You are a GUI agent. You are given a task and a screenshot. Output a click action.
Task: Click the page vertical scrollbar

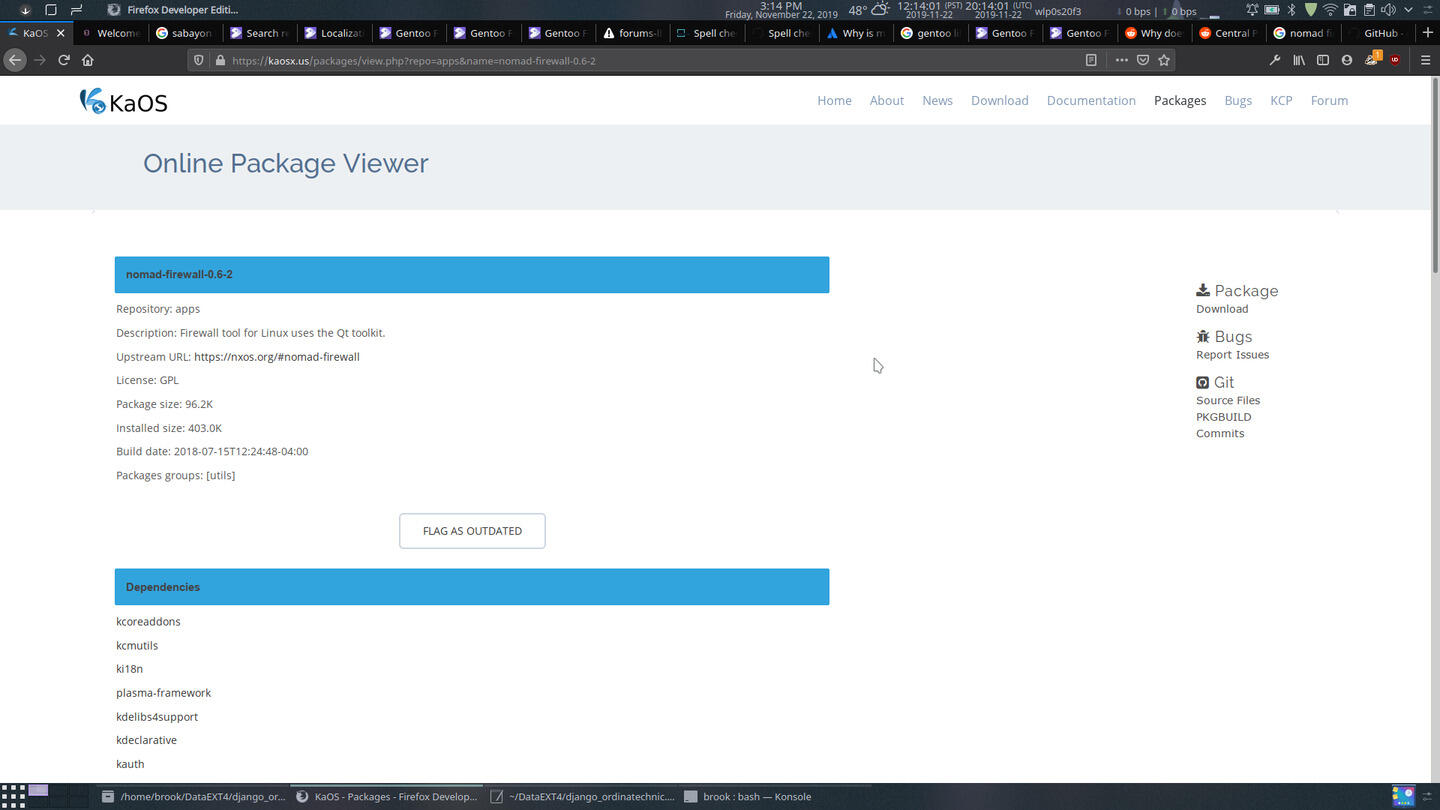click(1435, 175)
